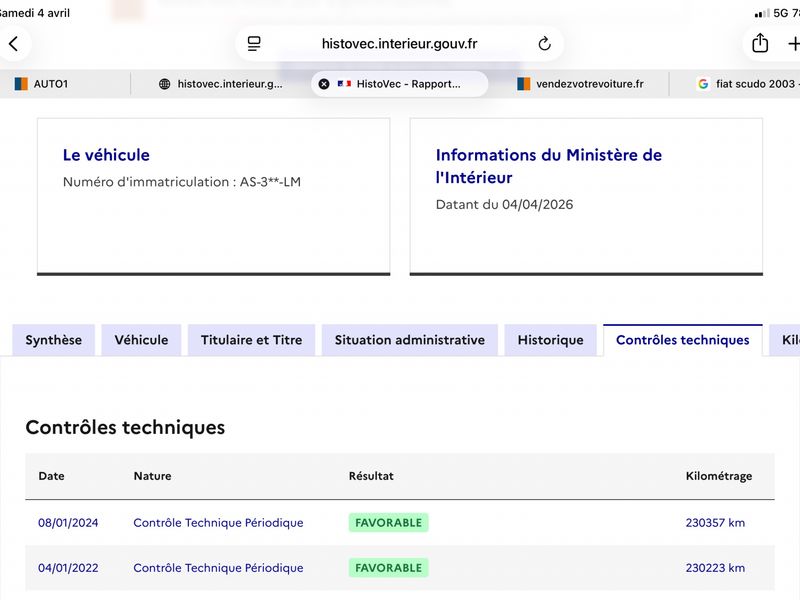Close the HistoVec - Rapport tab
800x600 pixels.
[324, 84]
